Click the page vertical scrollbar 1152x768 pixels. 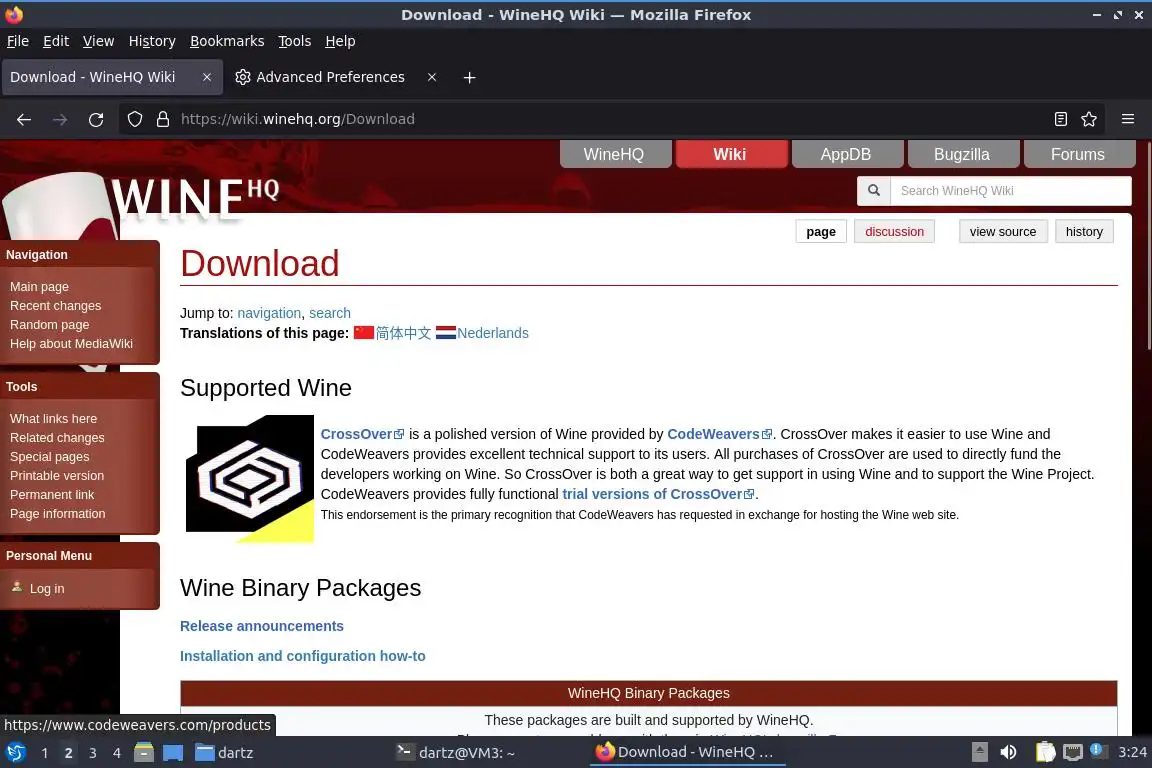(1147, 246)
